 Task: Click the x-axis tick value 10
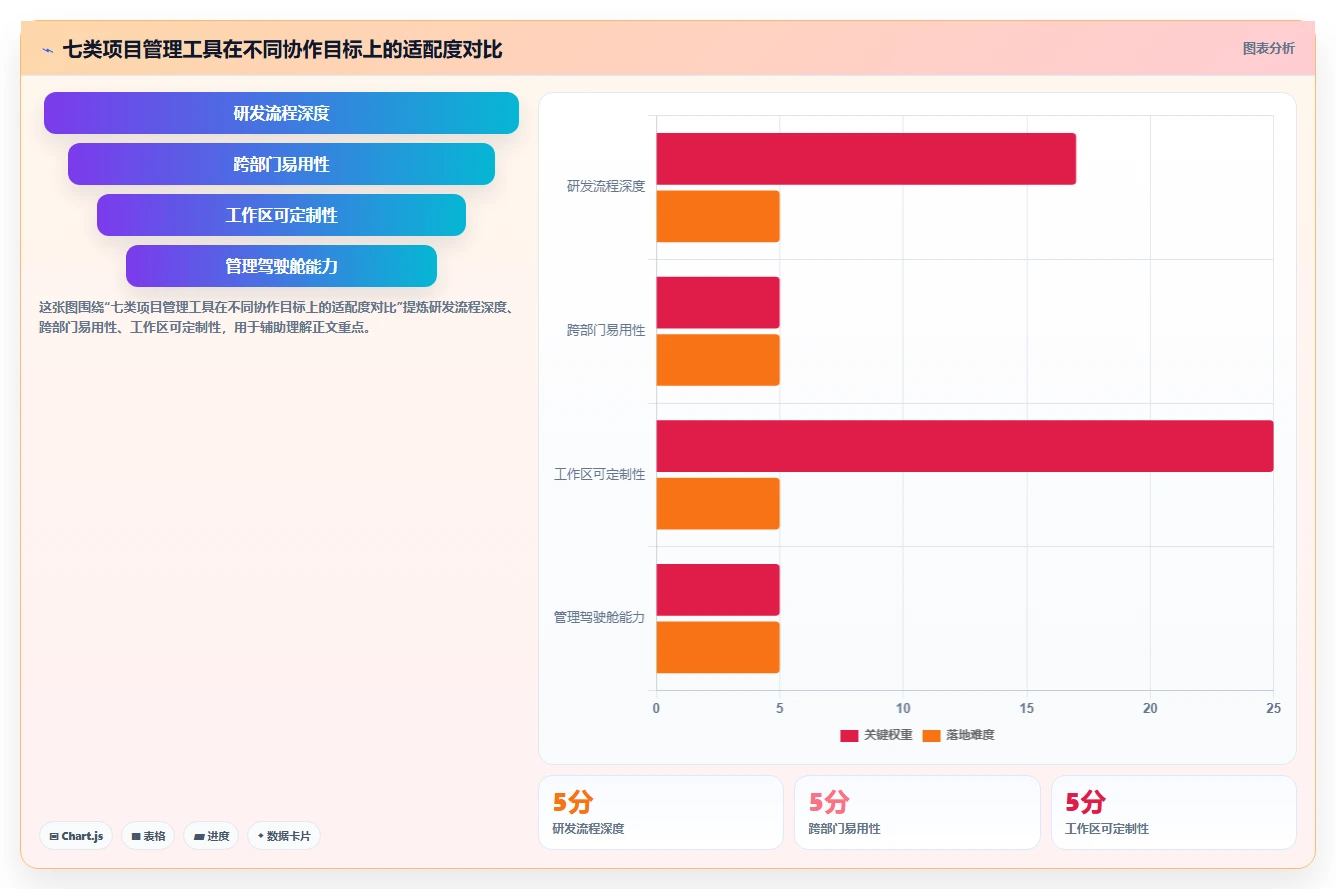tap(903, 708)
